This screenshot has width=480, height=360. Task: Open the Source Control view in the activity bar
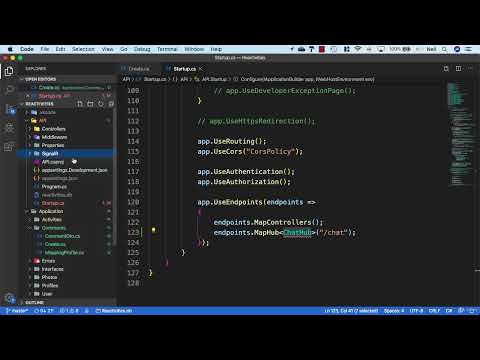click(x=9, y=109)
